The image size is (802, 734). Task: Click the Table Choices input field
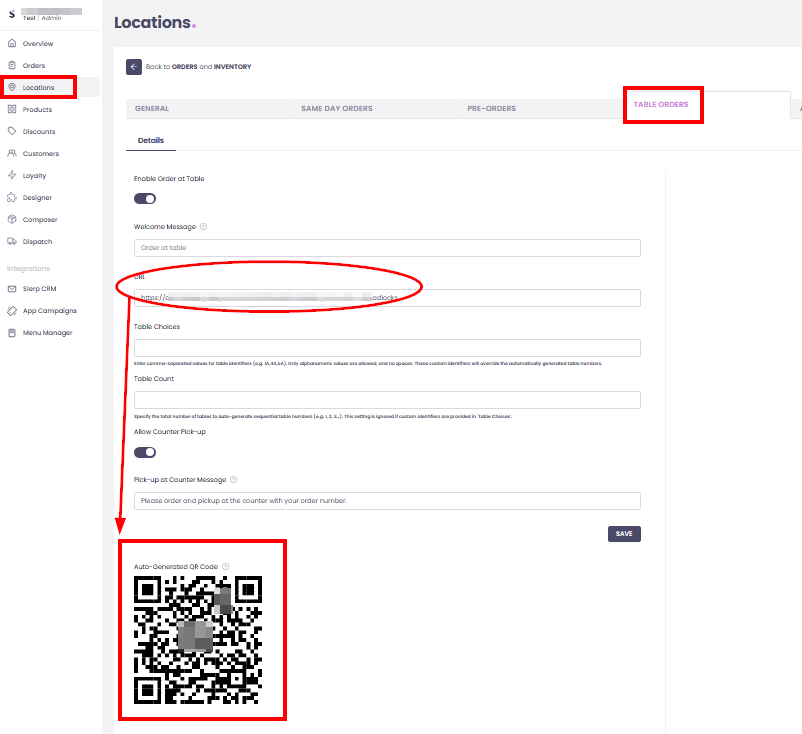click(387, 348)
